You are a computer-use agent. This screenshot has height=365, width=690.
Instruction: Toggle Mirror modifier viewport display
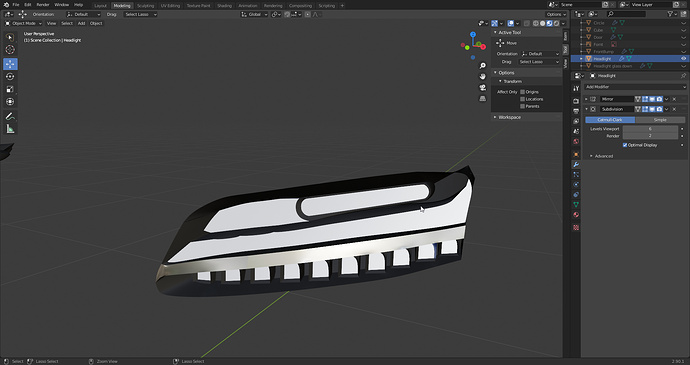tap(652, 99)
